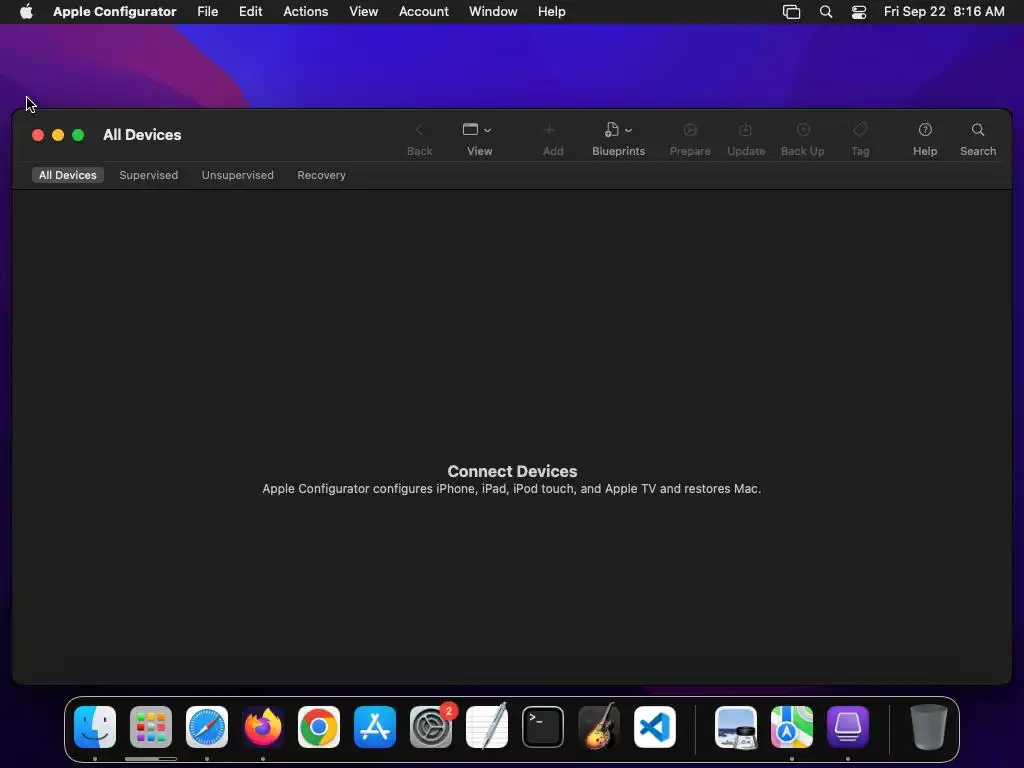The width and height of the screenshot is (1024, 768).
Task: Click the Spotlight search icon in menu bar
Action: (825, 11)
